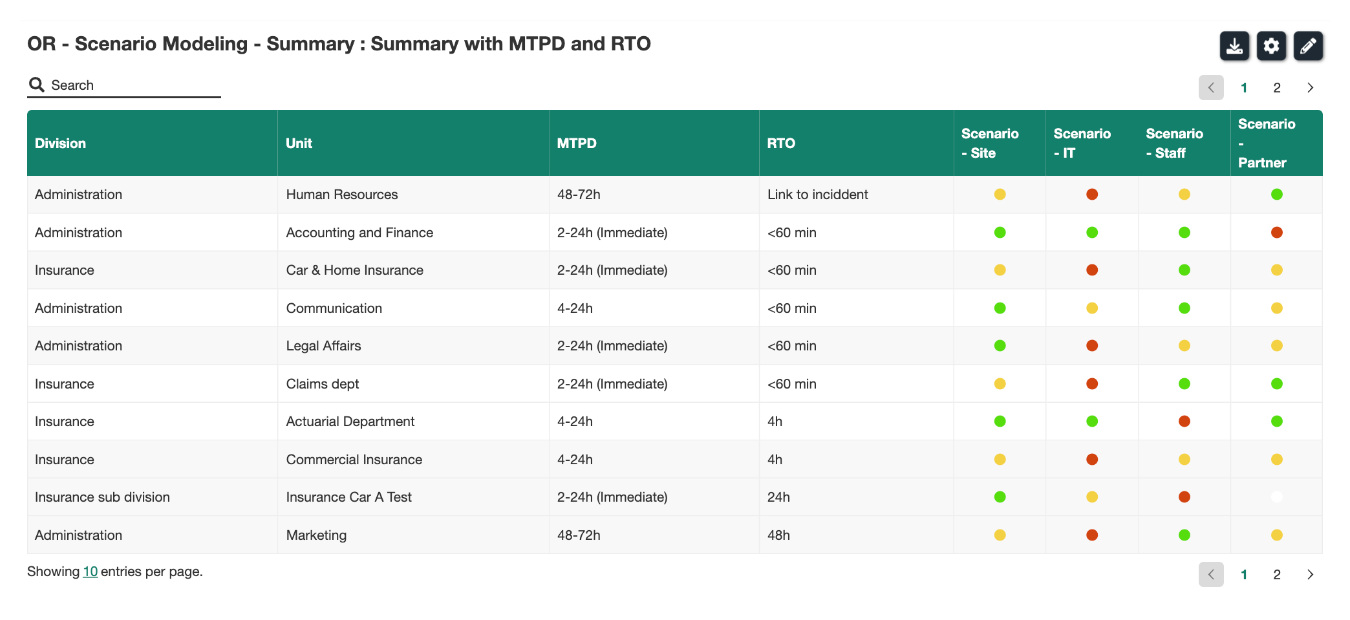Click the Scenario - Staff column header
This screenshot has width=1350, height=620.
(x=1184, y=143)
